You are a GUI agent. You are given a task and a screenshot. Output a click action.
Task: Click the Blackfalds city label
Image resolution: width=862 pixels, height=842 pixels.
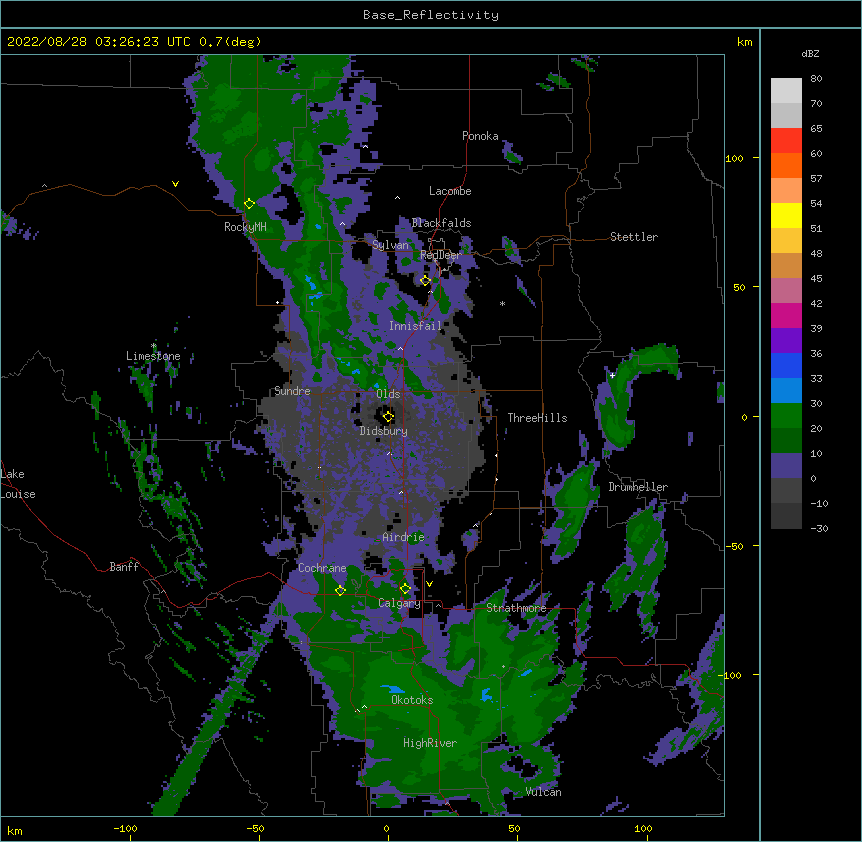coord(441,223)
